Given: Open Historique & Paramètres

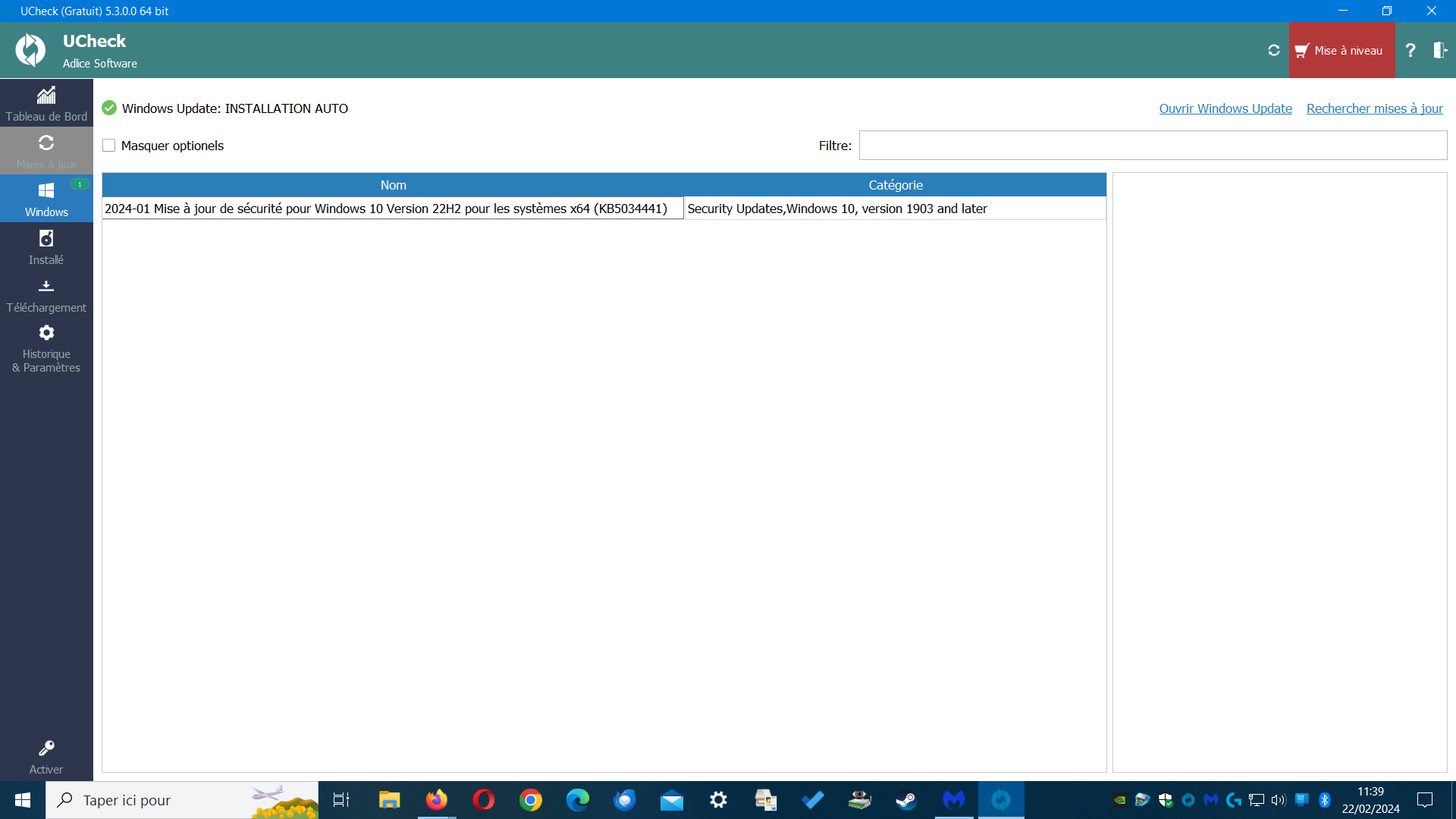Looking at the screenshot, I should pyautogui.click(x=46, y=348).
